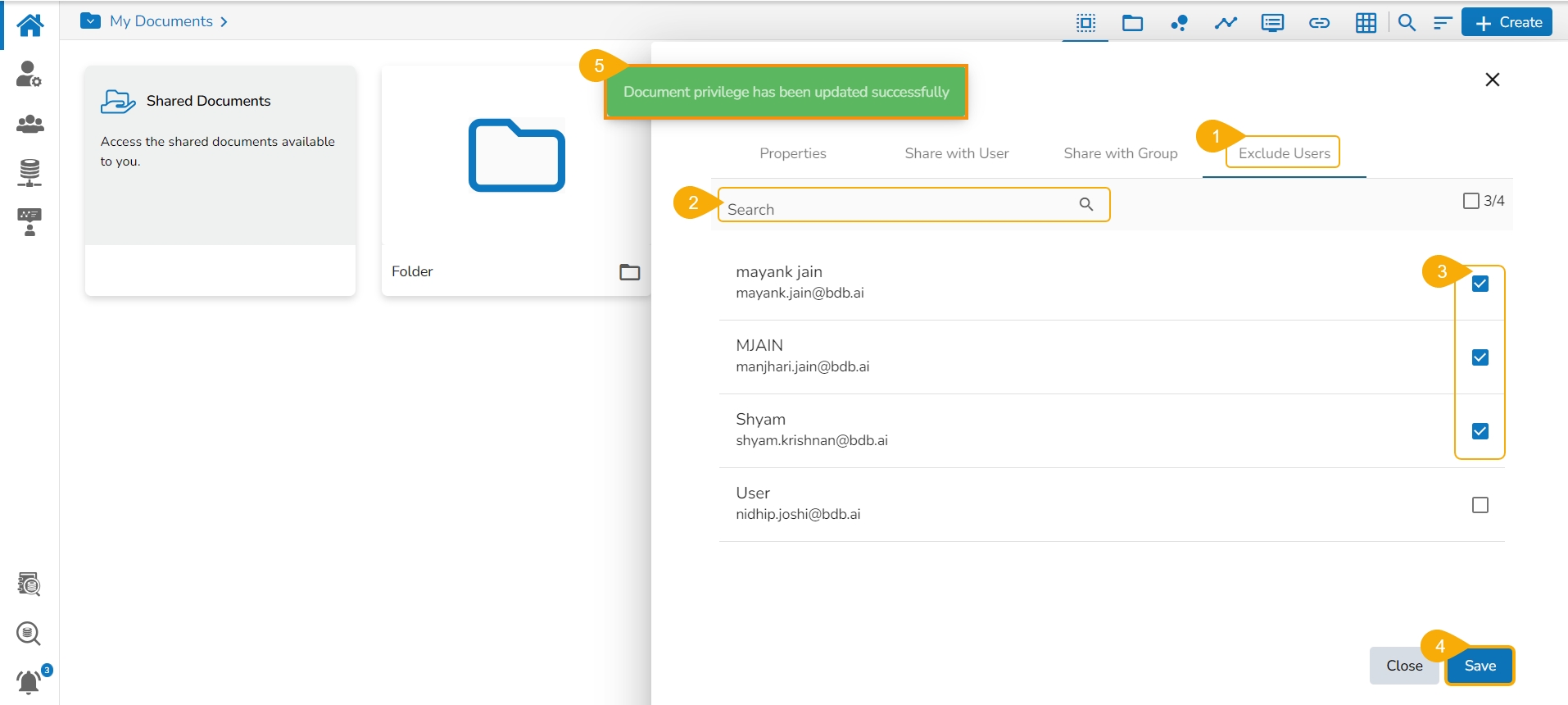The width and height of the screenshot is (1568, 705).
Task: Click the line chart toolbar icon
Action: pos(1226,23)
